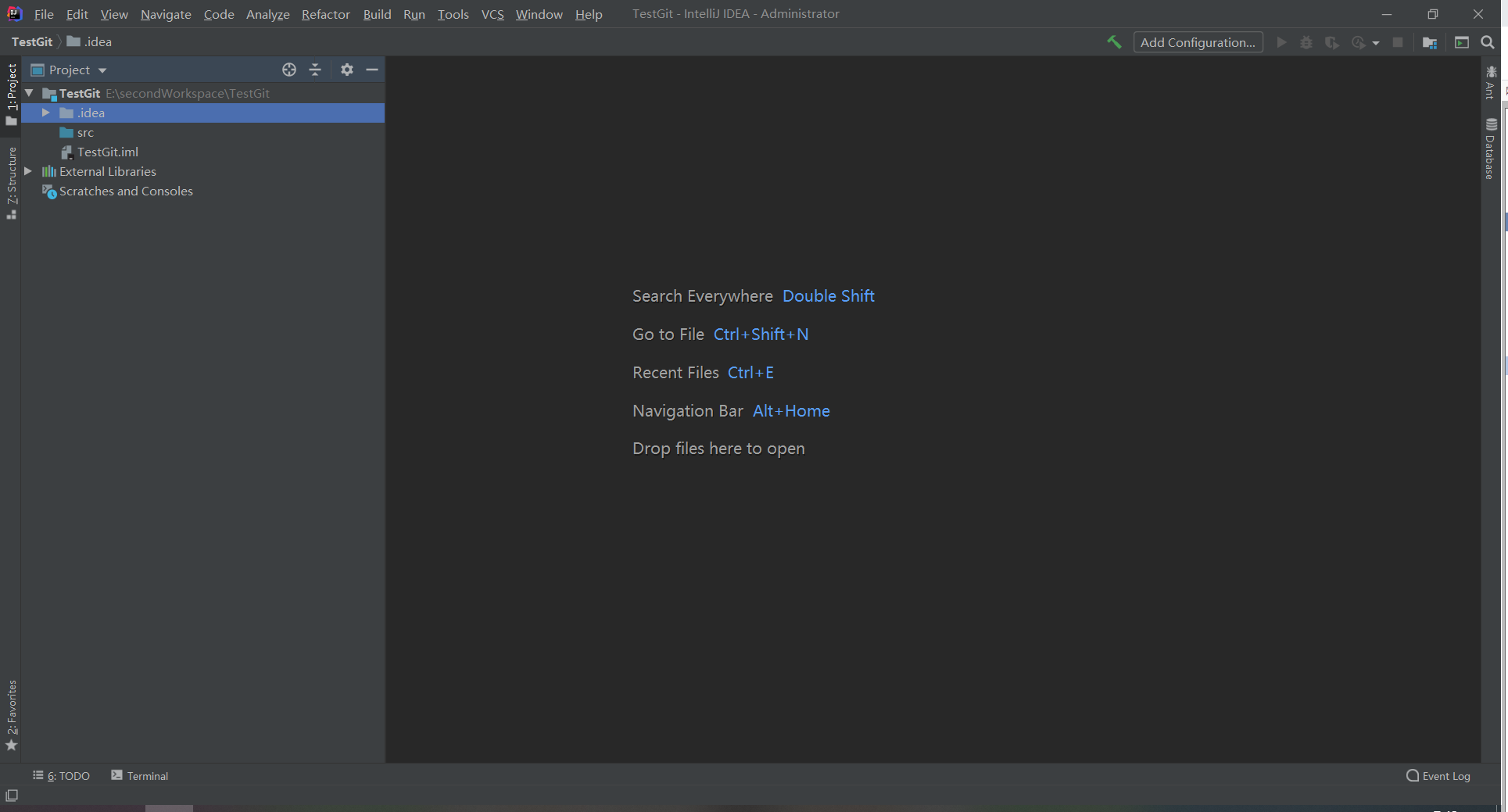Open the Database side tab
1508x812 pixels.
1490,148
